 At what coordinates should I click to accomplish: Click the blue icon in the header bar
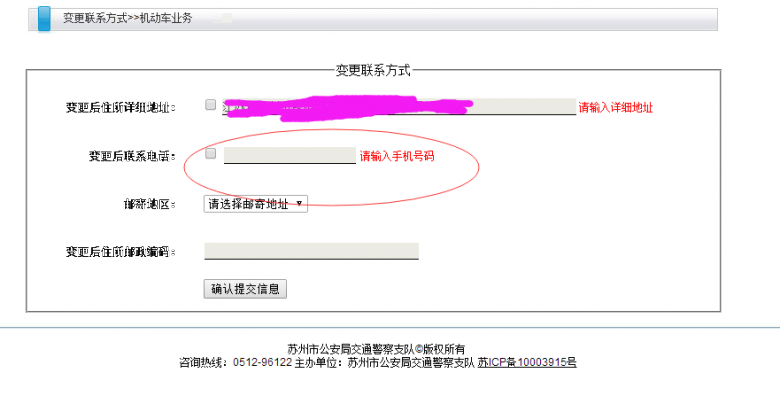tap(44, 19)
